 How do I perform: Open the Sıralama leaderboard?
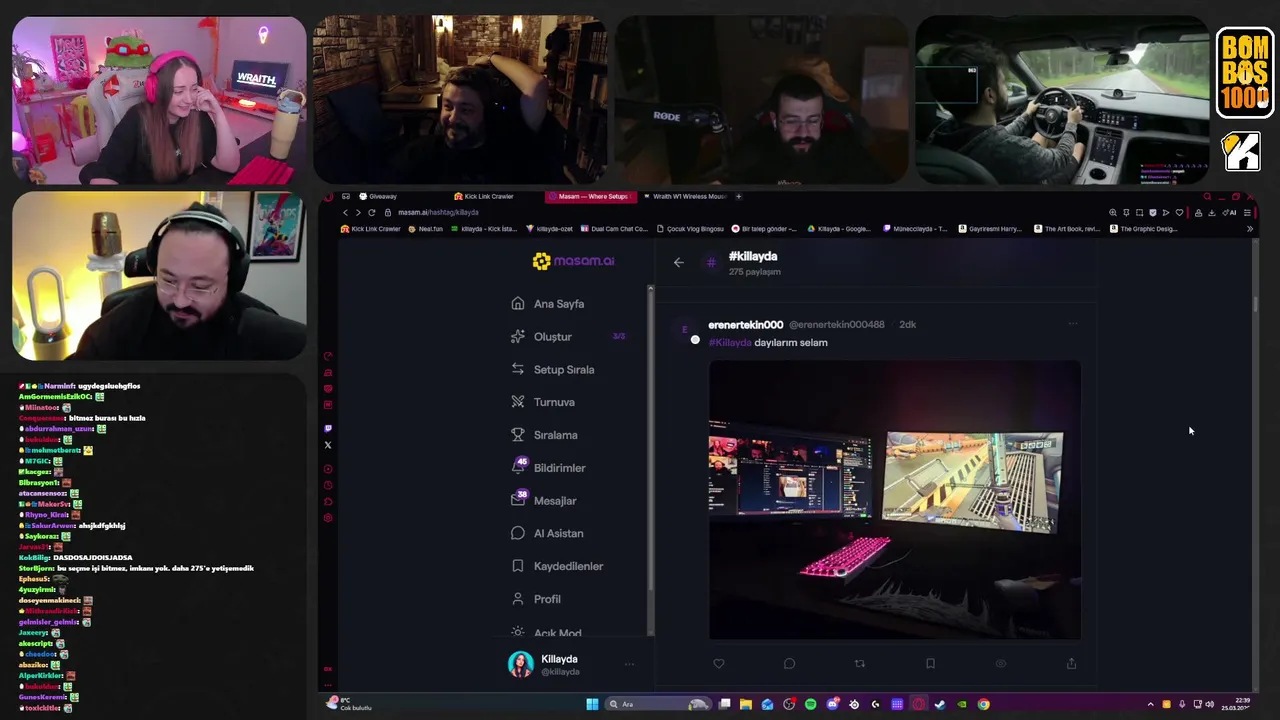point(555,435)
